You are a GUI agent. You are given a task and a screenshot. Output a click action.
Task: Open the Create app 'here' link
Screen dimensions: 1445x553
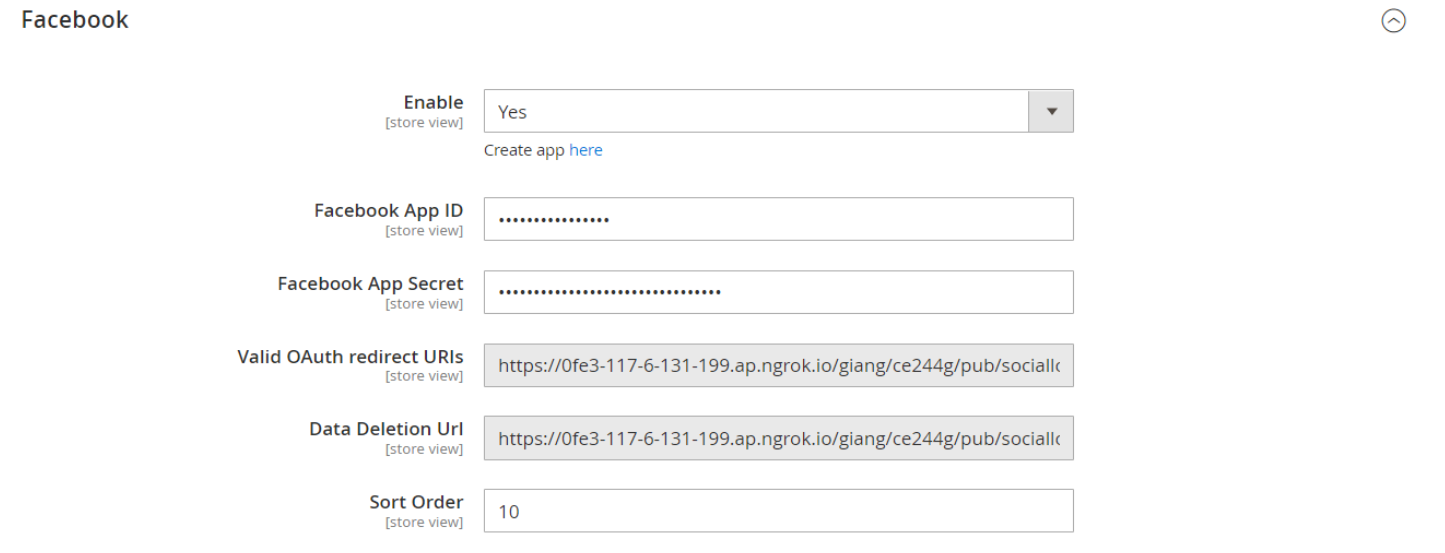tap(586, 150)
